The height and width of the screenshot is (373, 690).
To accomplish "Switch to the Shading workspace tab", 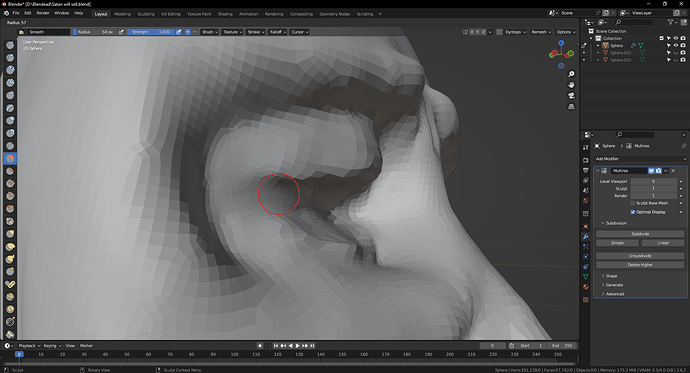I will (x=225, y=14).
